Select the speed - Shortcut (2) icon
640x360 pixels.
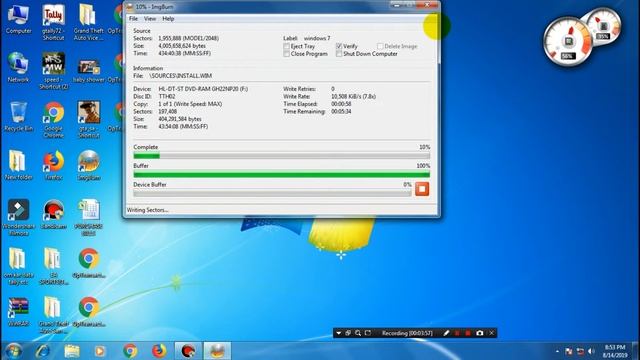(x=53, y=71)
